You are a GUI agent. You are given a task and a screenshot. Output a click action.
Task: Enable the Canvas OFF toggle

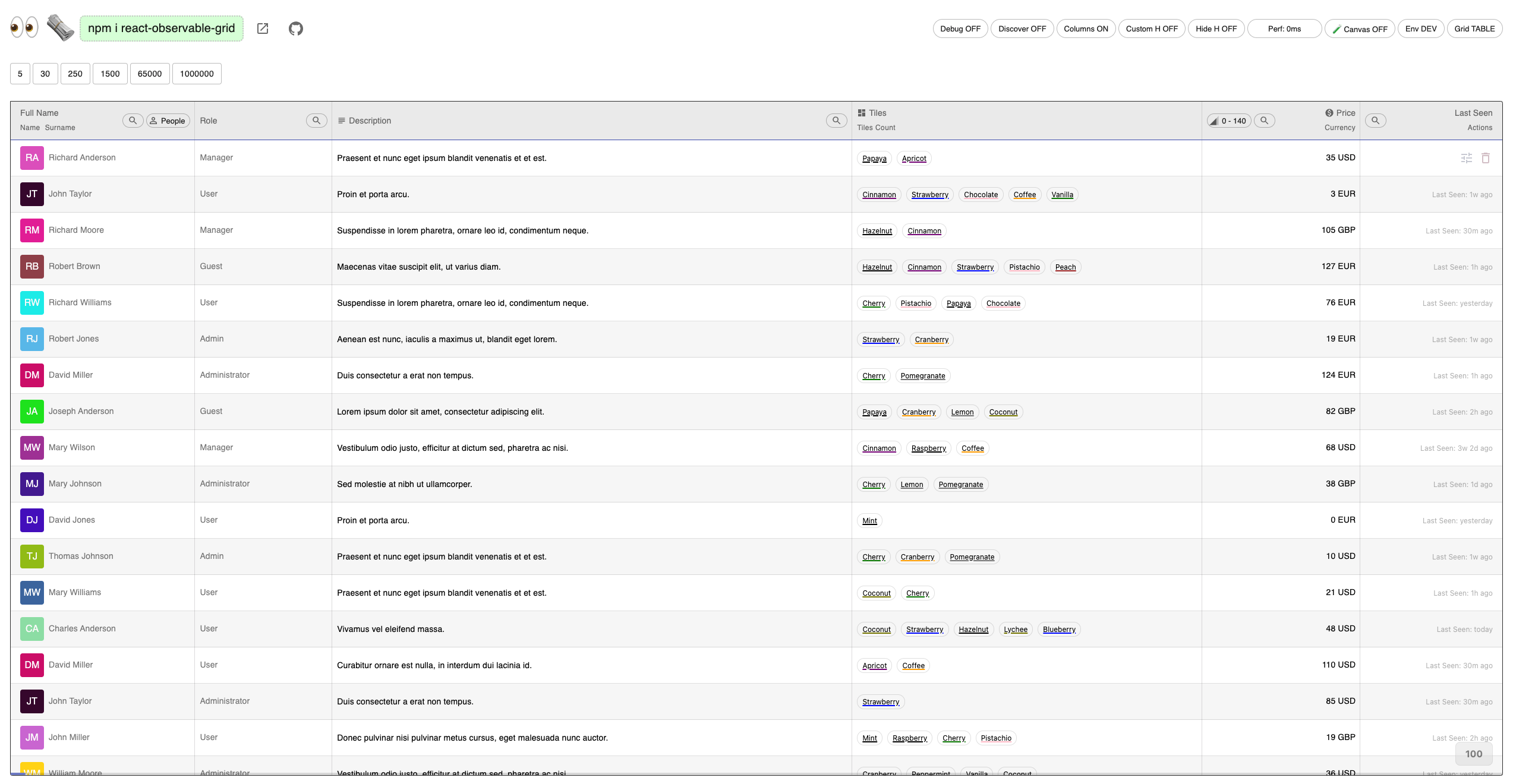(1360, 29)
